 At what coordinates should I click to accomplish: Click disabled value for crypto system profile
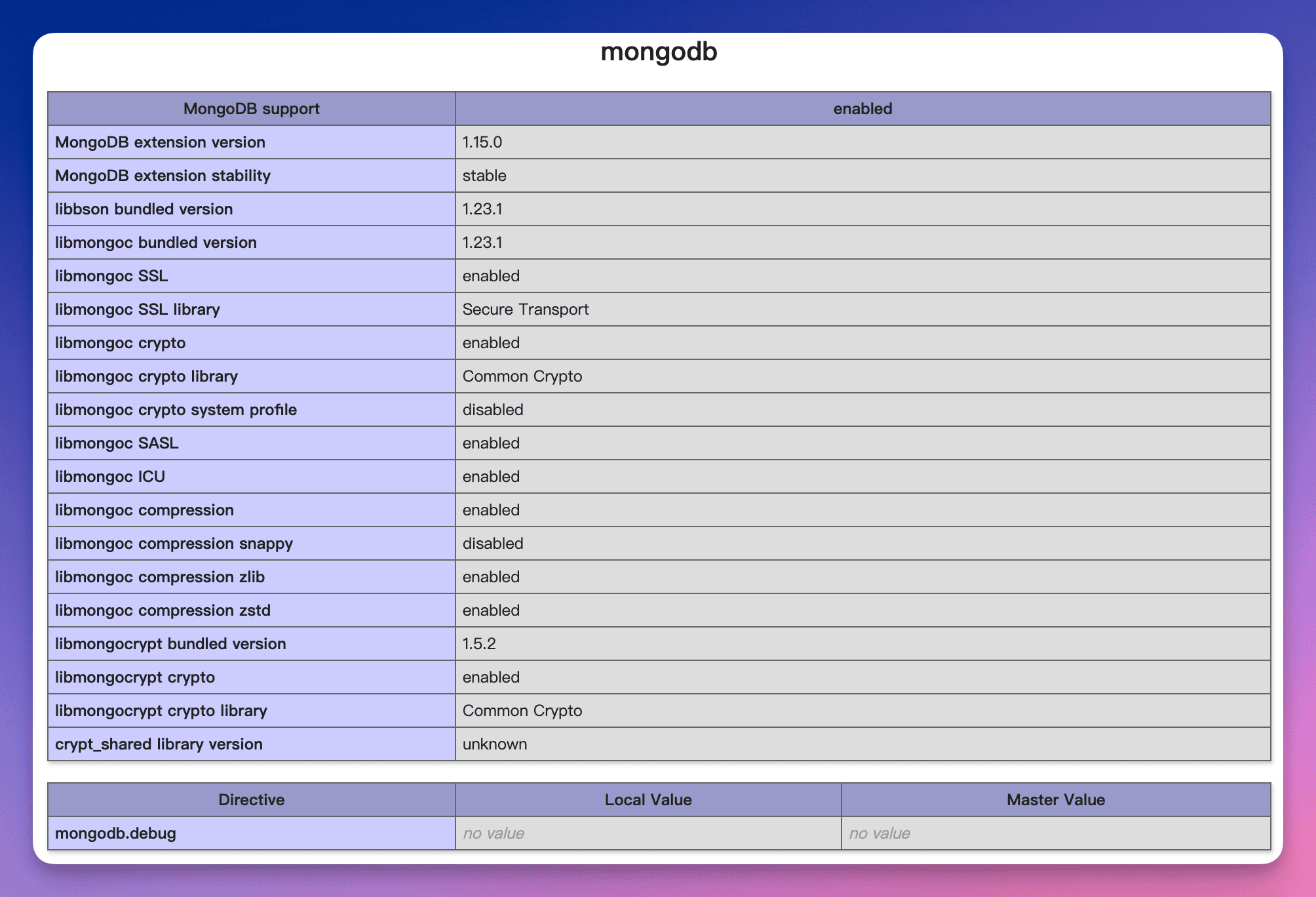click(x=493, y=410)
